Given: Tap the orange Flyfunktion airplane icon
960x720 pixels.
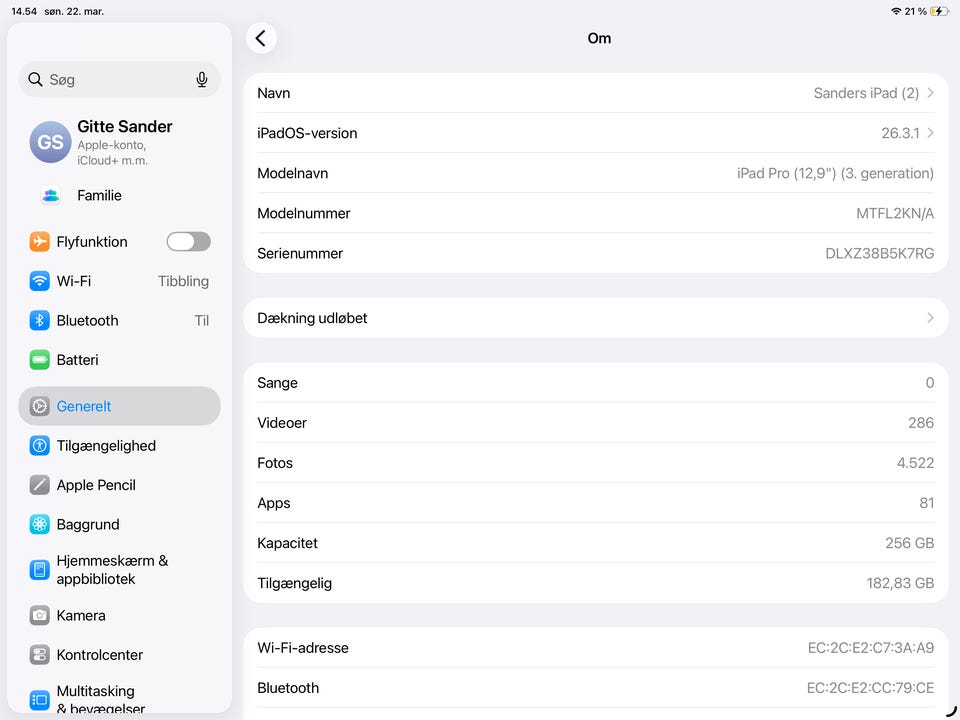Looking at the screenshot, I should pyautogui.click(x=40, y=241).
